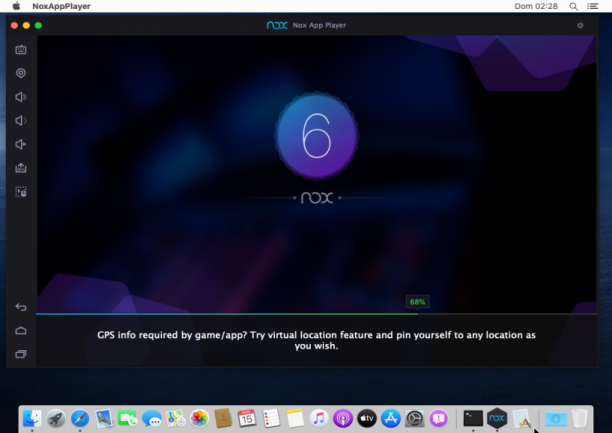Click Android back arrow in sidebar
612x433 pixels.
21,307
